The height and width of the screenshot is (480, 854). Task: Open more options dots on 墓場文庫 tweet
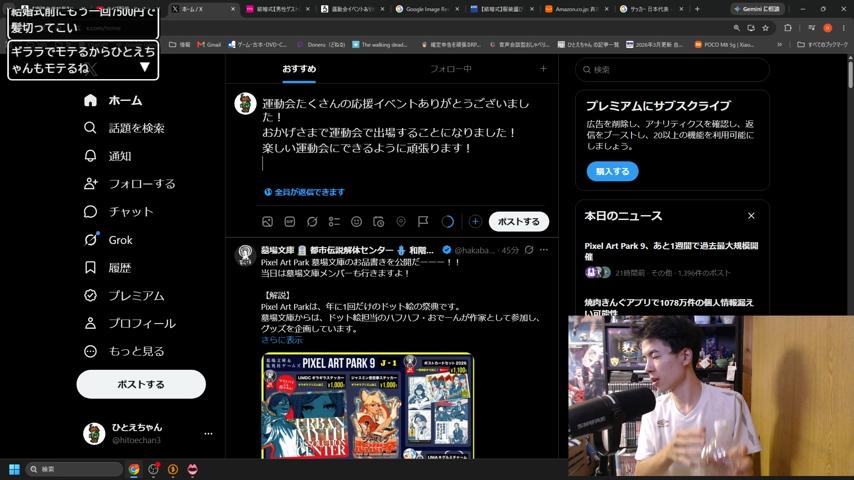tap(544, 250)
